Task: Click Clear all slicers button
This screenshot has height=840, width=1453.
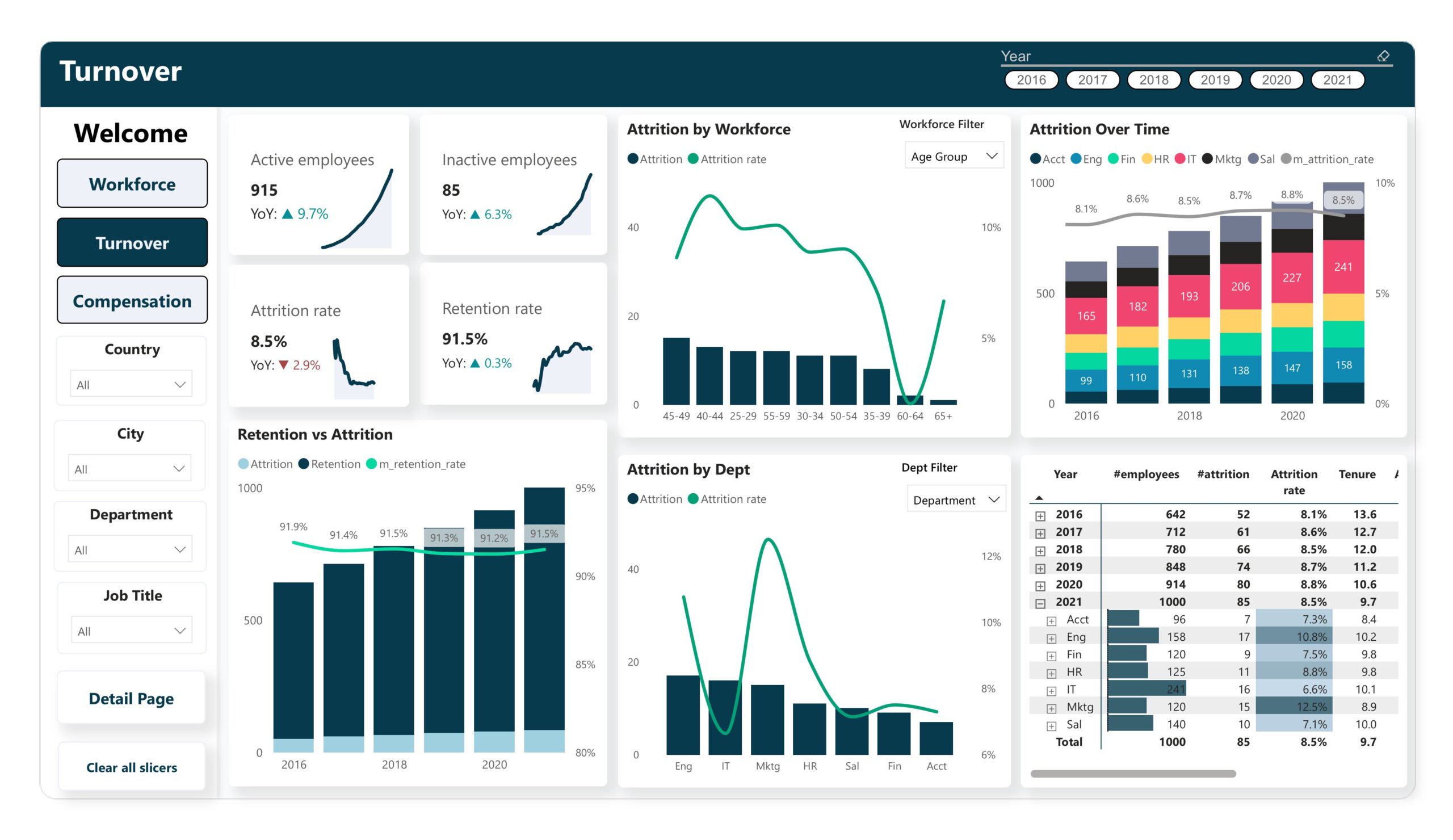Action: [x=132, y=767]
